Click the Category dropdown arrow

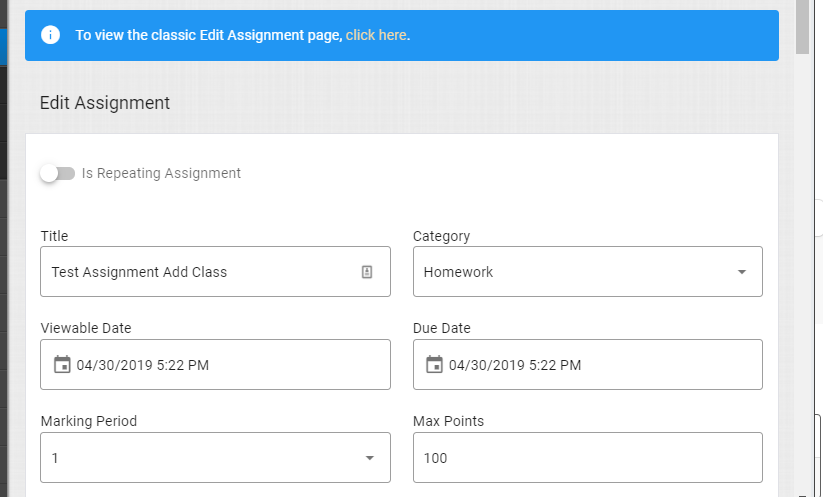pos(742,272)
